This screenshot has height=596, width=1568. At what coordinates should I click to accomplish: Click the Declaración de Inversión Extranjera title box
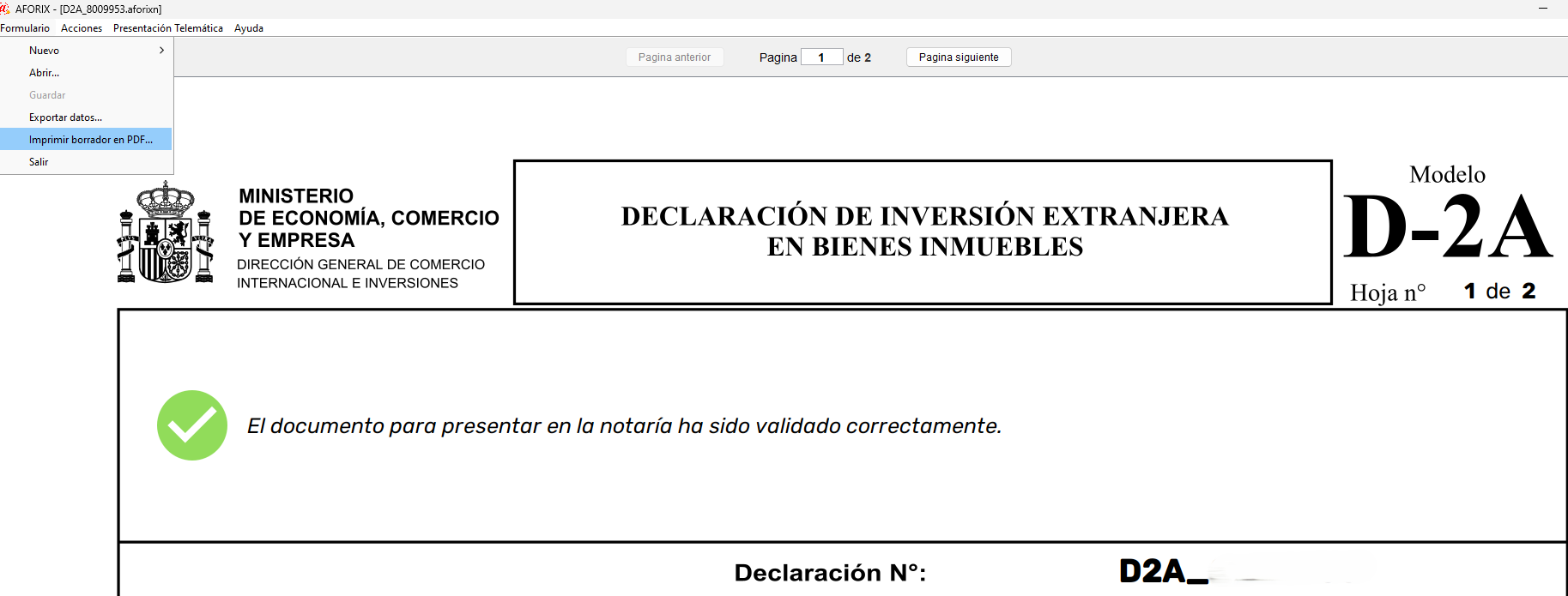pos(923,232)
